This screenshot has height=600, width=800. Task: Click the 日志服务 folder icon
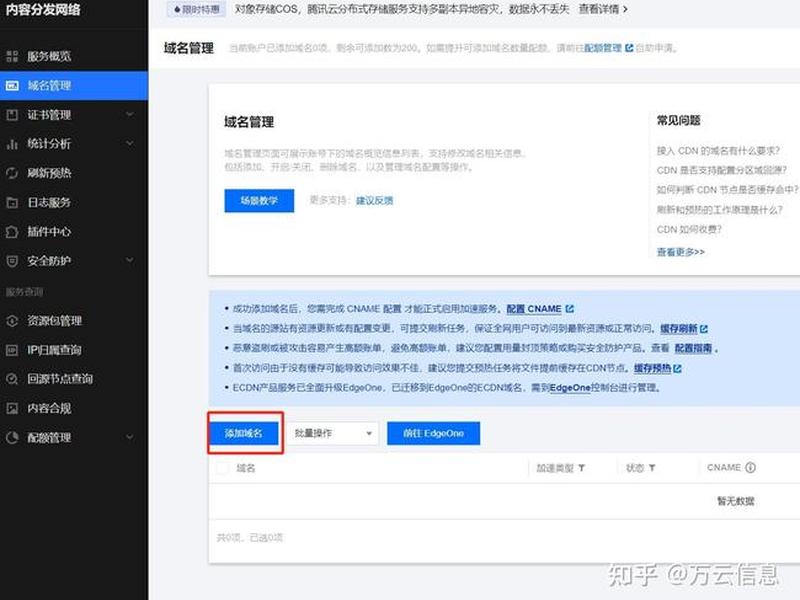point(12,203)
